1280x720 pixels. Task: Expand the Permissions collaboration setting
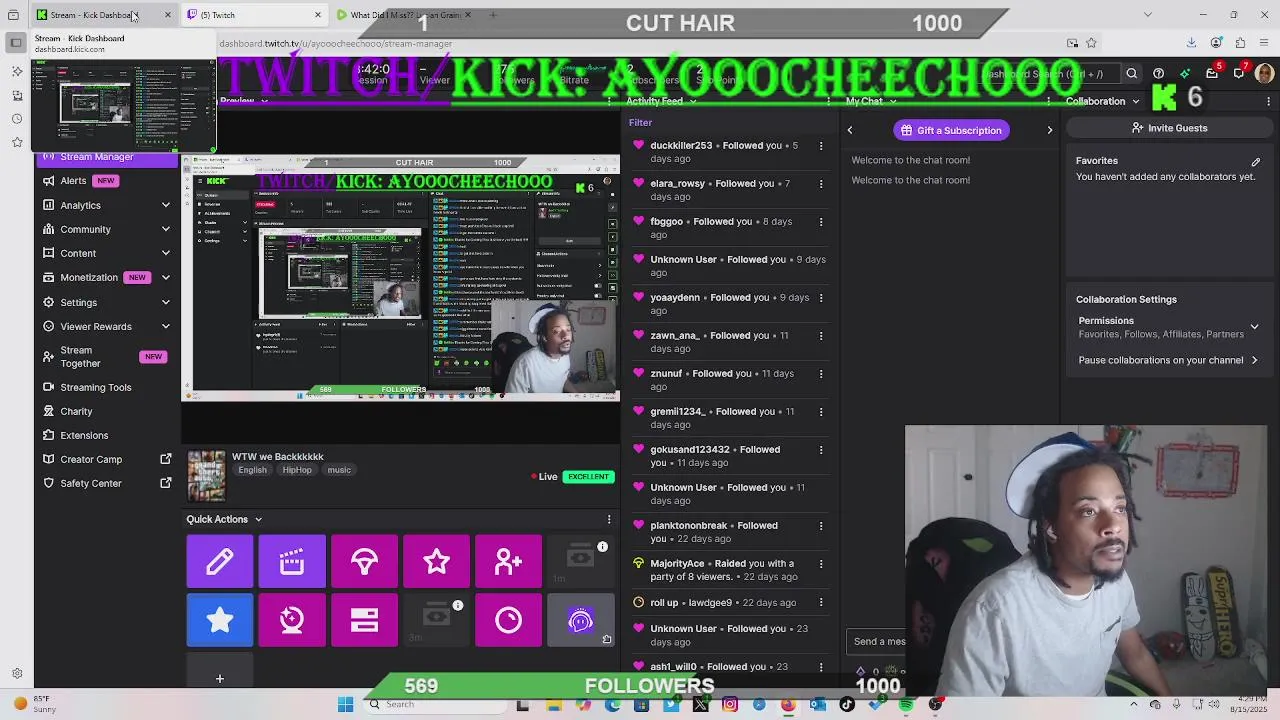click(1254, 327)
